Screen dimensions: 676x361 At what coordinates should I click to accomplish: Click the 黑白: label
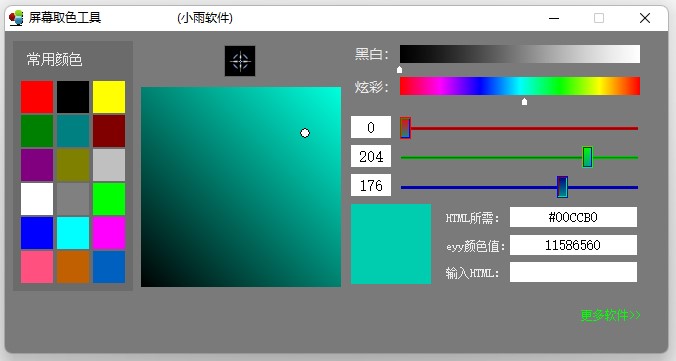pyautogui.click(x=372, y=54)
